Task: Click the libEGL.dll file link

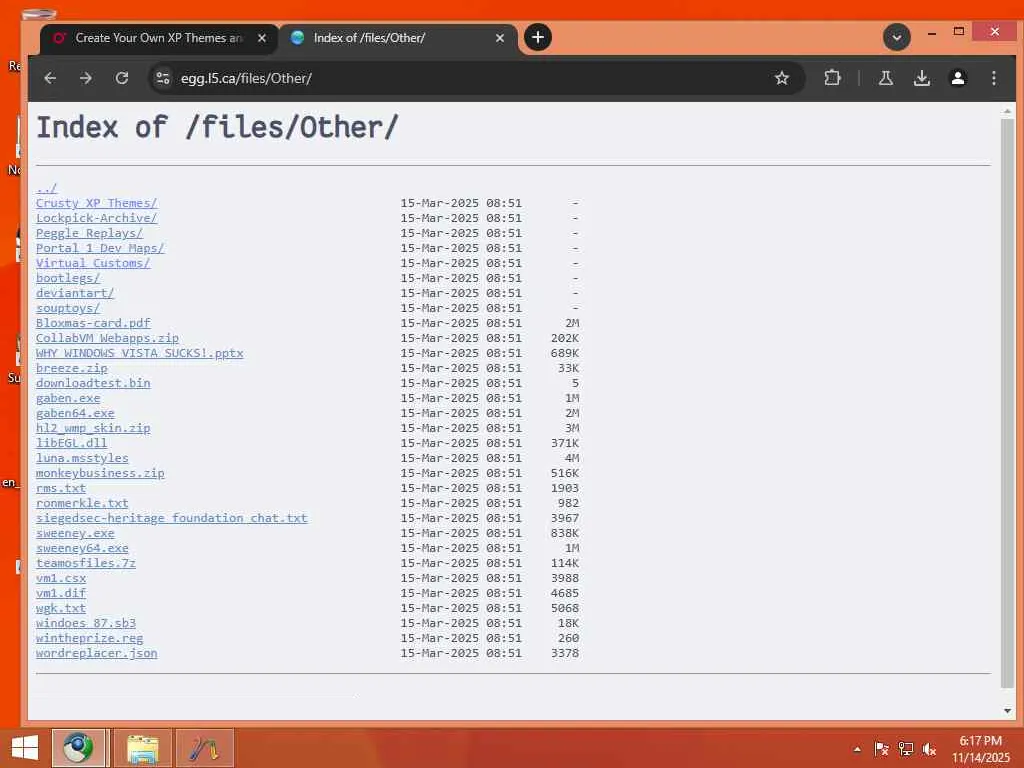Action: 71,443
